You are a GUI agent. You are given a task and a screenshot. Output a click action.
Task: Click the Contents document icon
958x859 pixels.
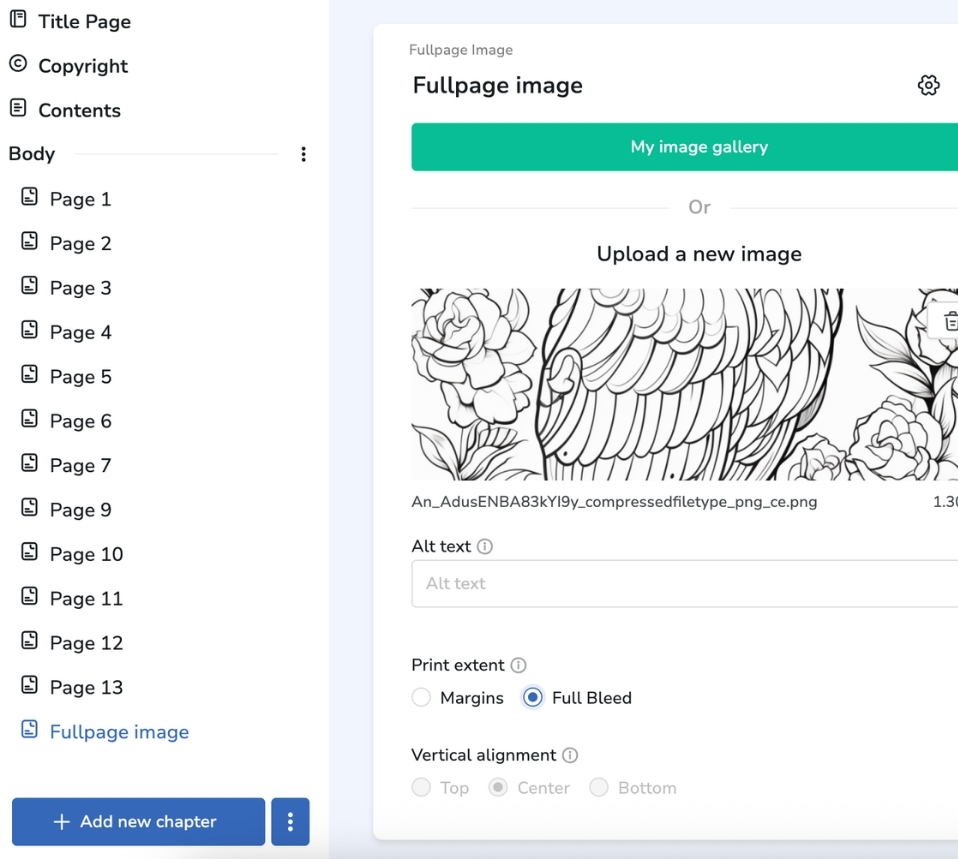[18, 109]
